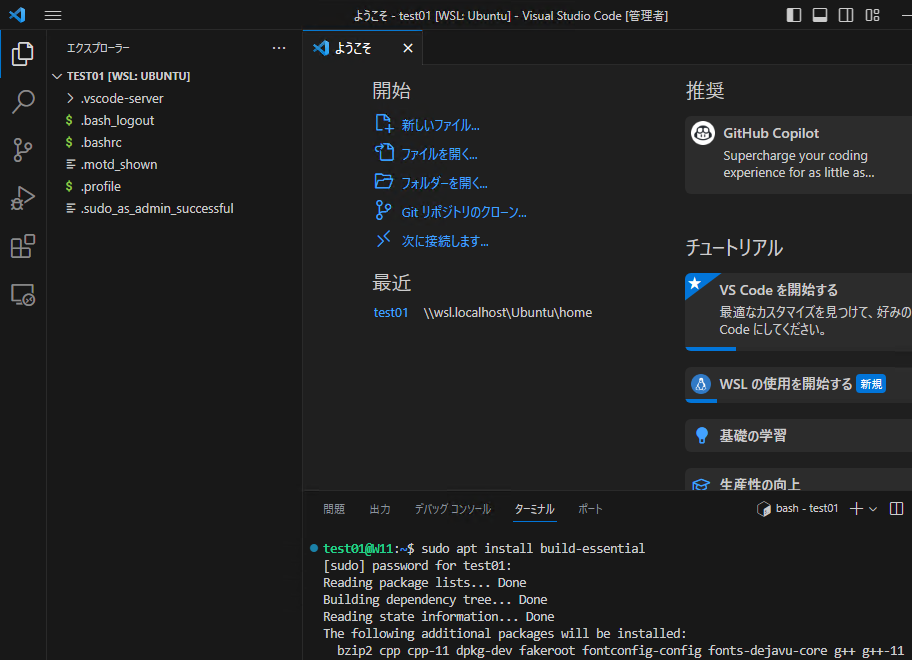912x660 pixels.
Task: Split the terminal with split icon
Action: click(896, 509)
